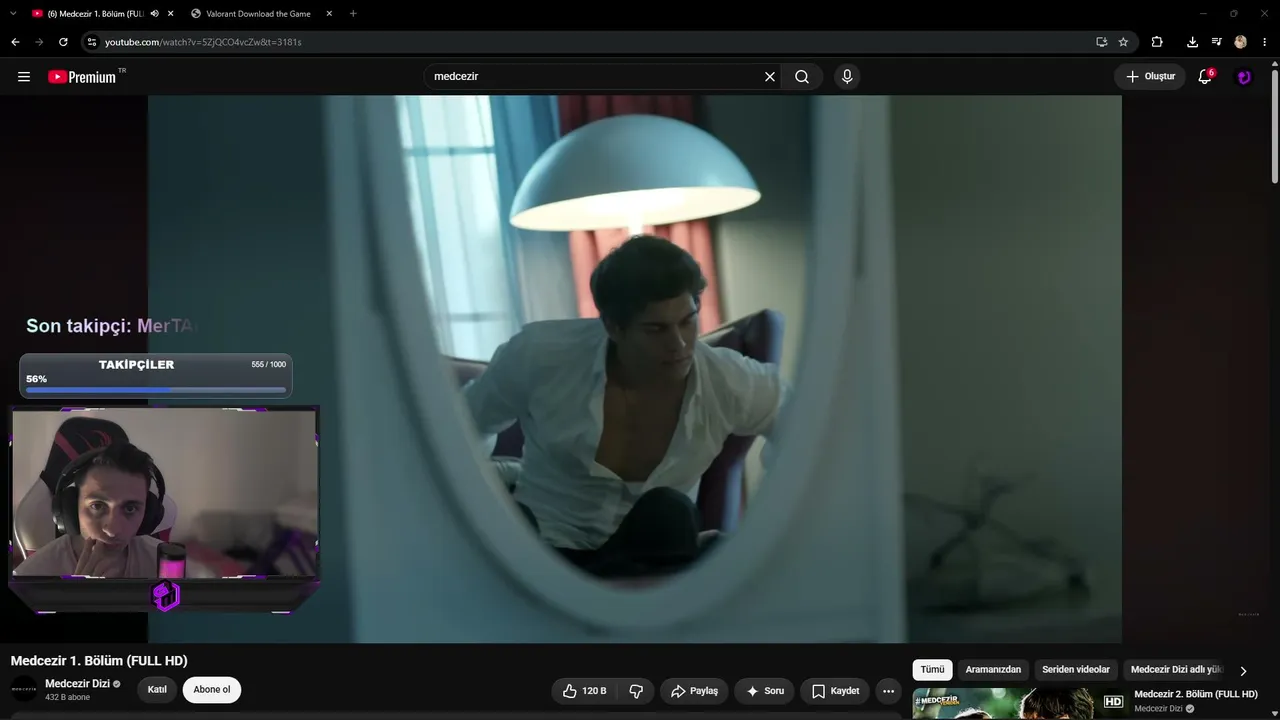Open the Medcezir Dizi channel name link

(x=77, y=684)
